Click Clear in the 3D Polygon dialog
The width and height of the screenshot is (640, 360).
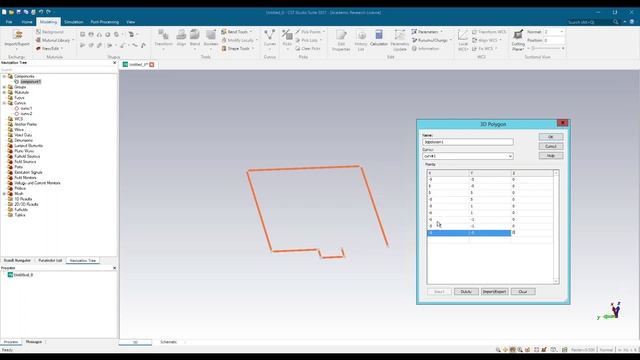point(523,291)
